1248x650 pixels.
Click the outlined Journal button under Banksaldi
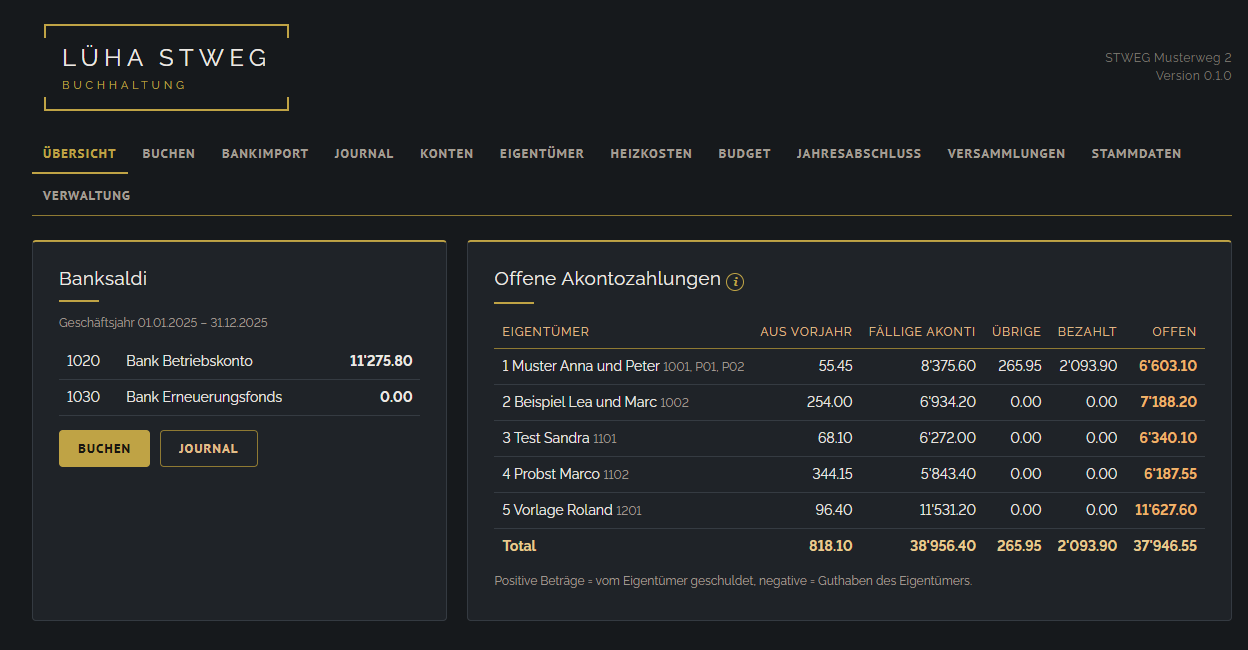tap(208, 448)
